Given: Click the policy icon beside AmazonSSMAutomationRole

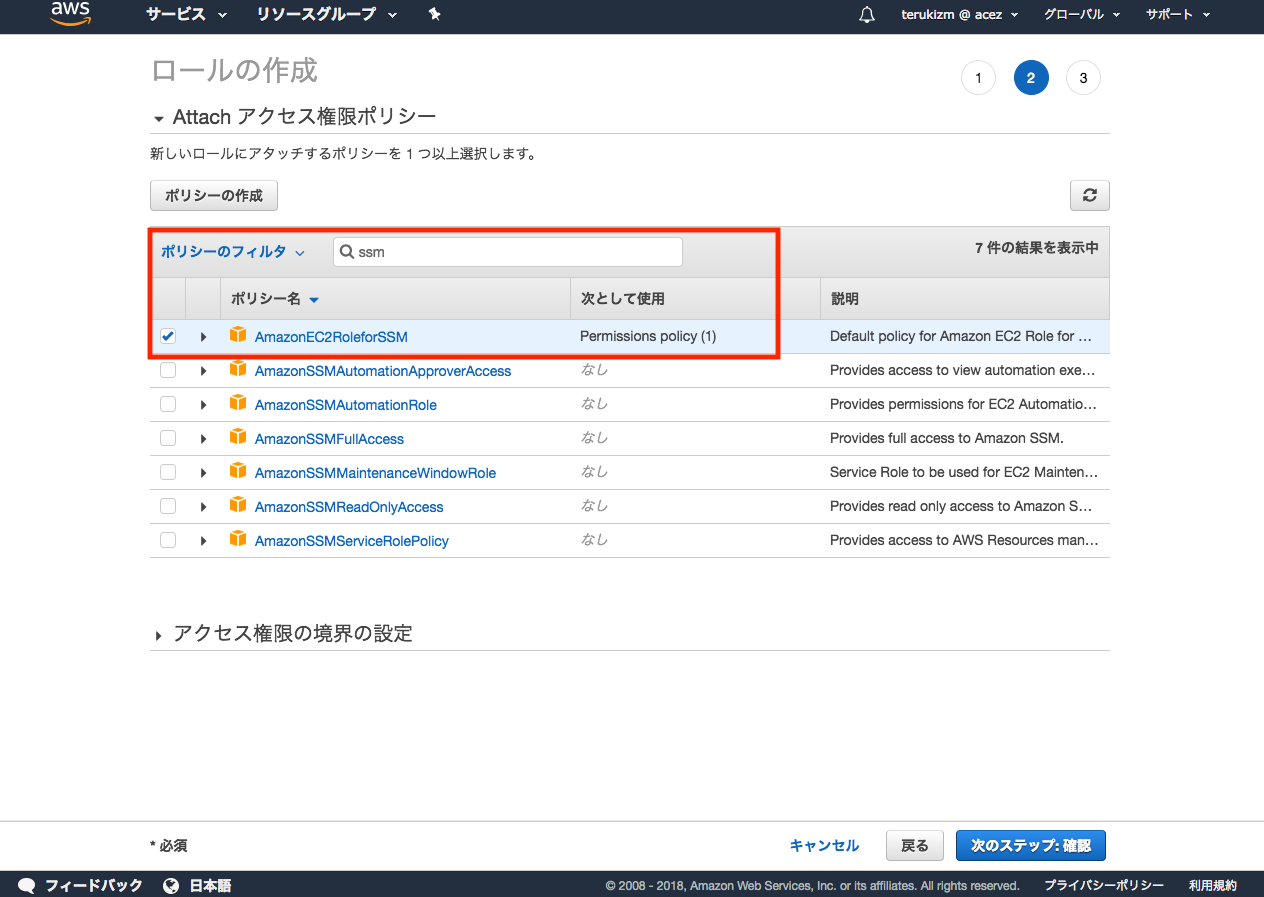Looking at the screenshot, I should click(x=238, y=403).
